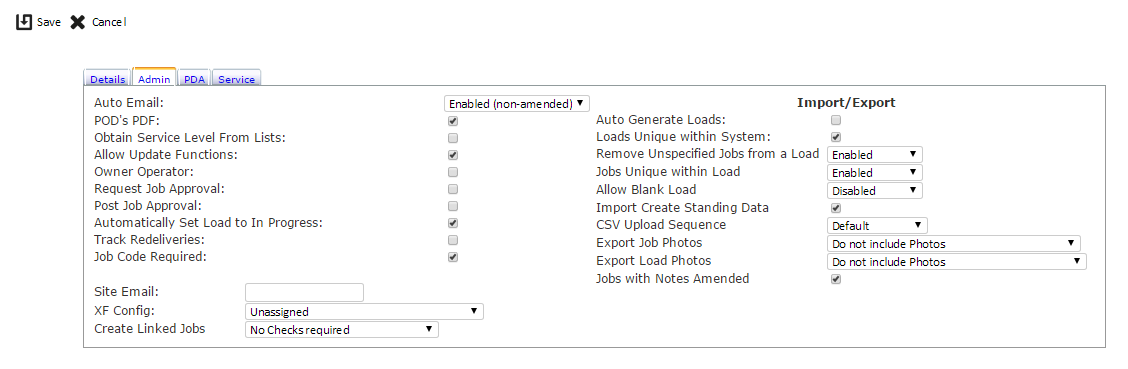Enable Obtain Service Level From Lists
The height and width of the screenshot is (369, 1128).
click(453, 138)
